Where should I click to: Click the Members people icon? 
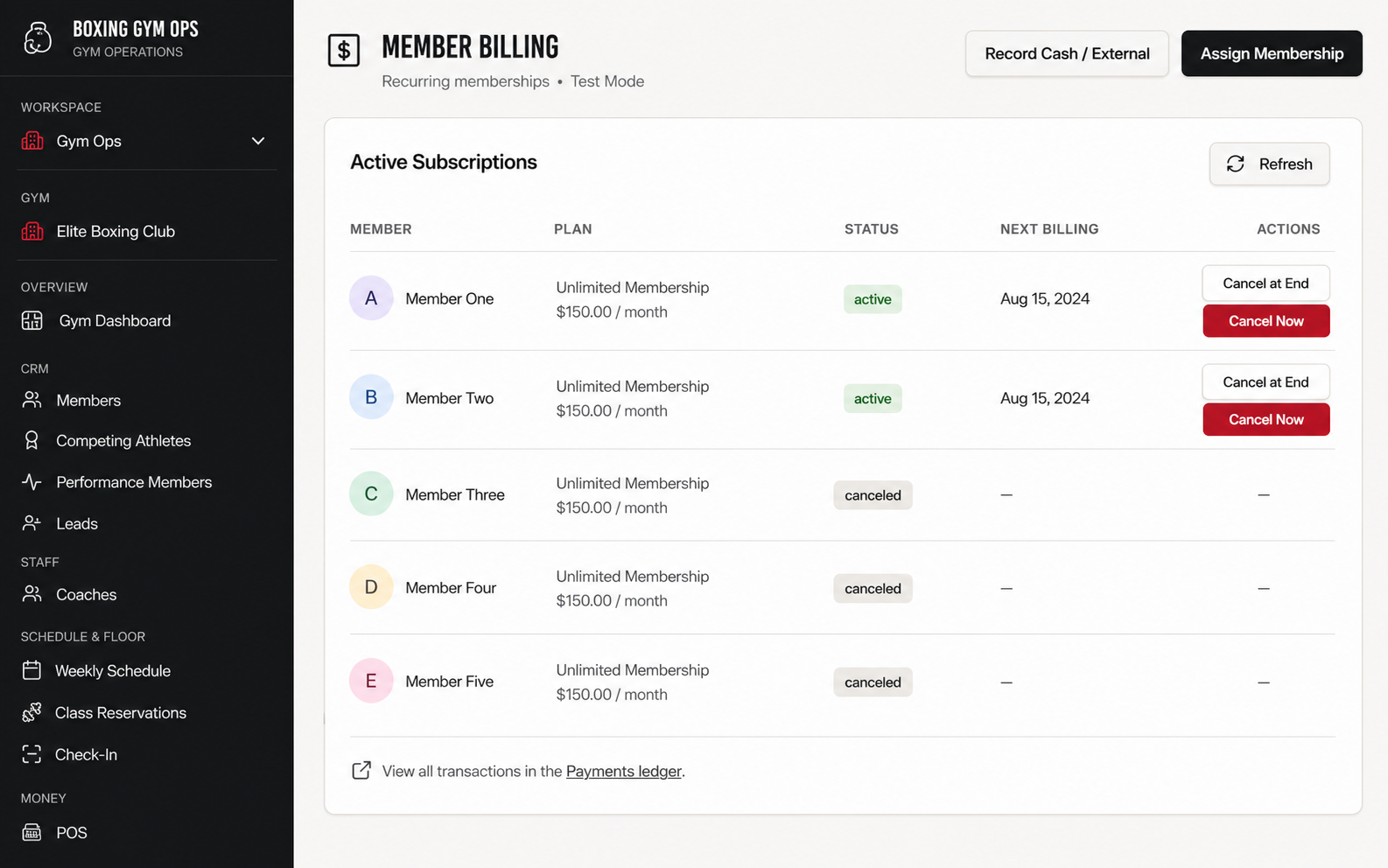32,400
